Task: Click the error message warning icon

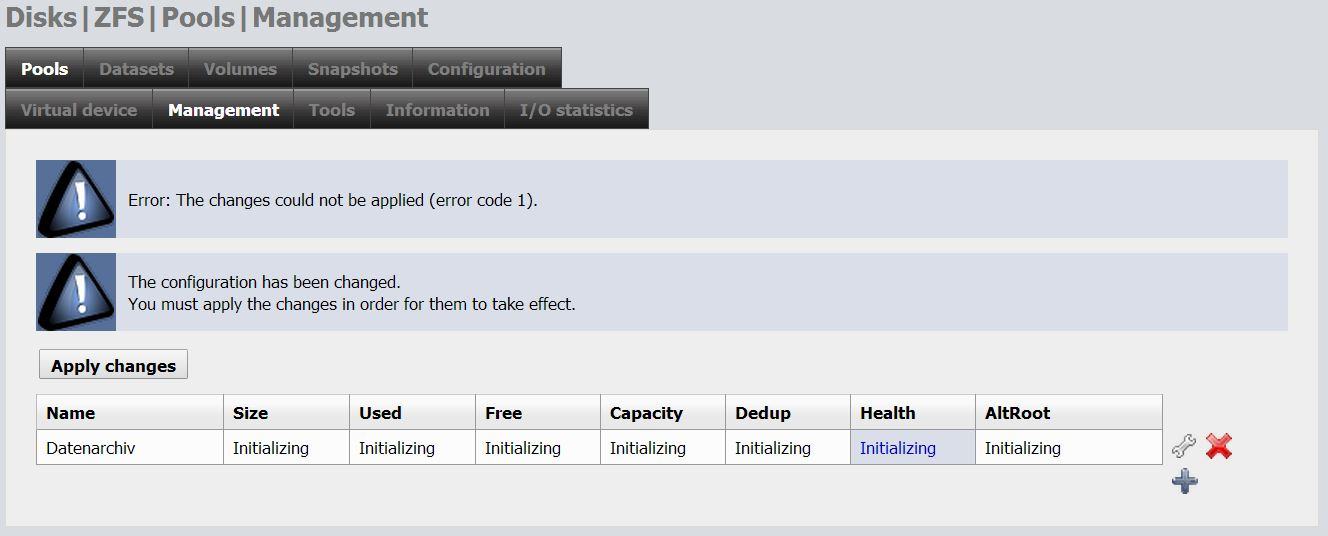Action: pos(76,199)
